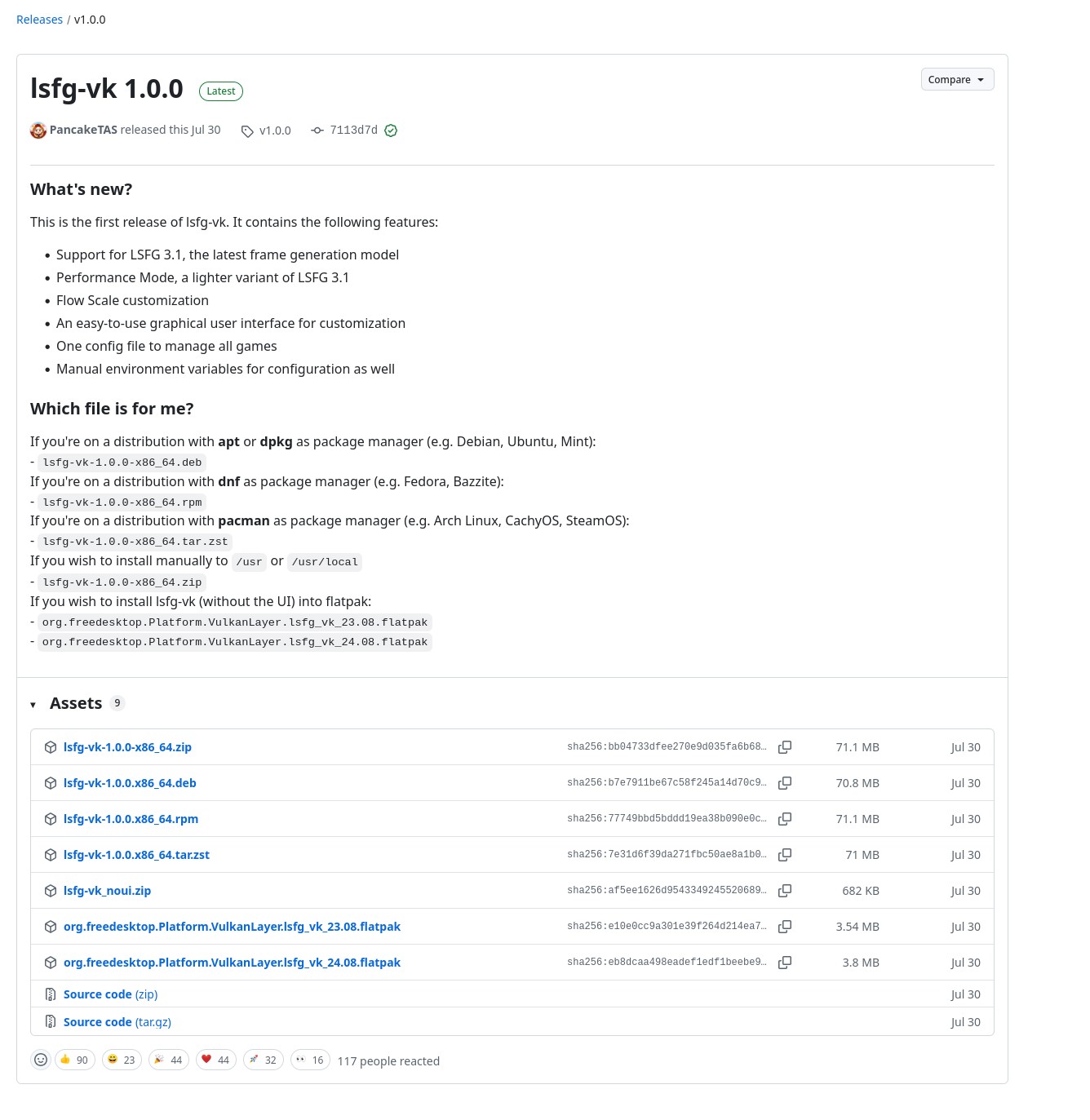Image resolution: width=1090 pixels, height=1120 pixels.
Task: Click the commit icon before 7113d7d
Action: (317, 131)
